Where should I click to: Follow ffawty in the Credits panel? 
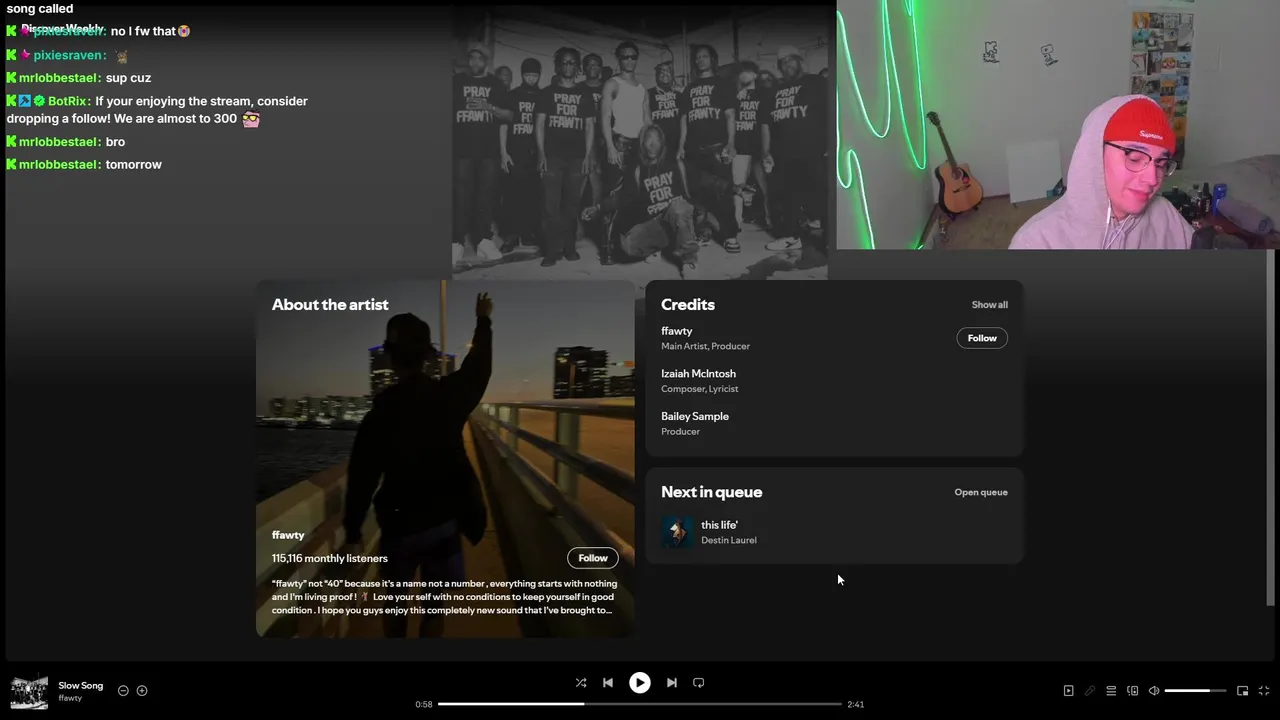982,338
